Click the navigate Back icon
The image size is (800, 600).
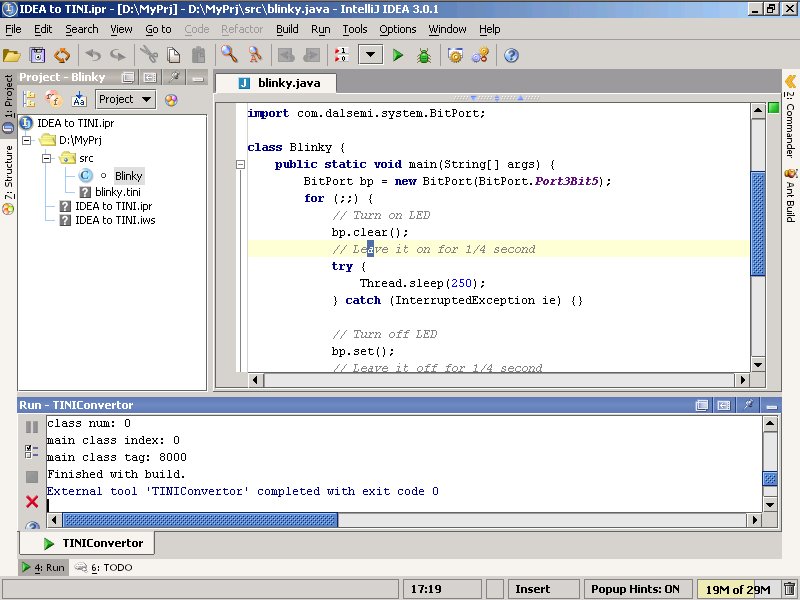coord(286,55)
